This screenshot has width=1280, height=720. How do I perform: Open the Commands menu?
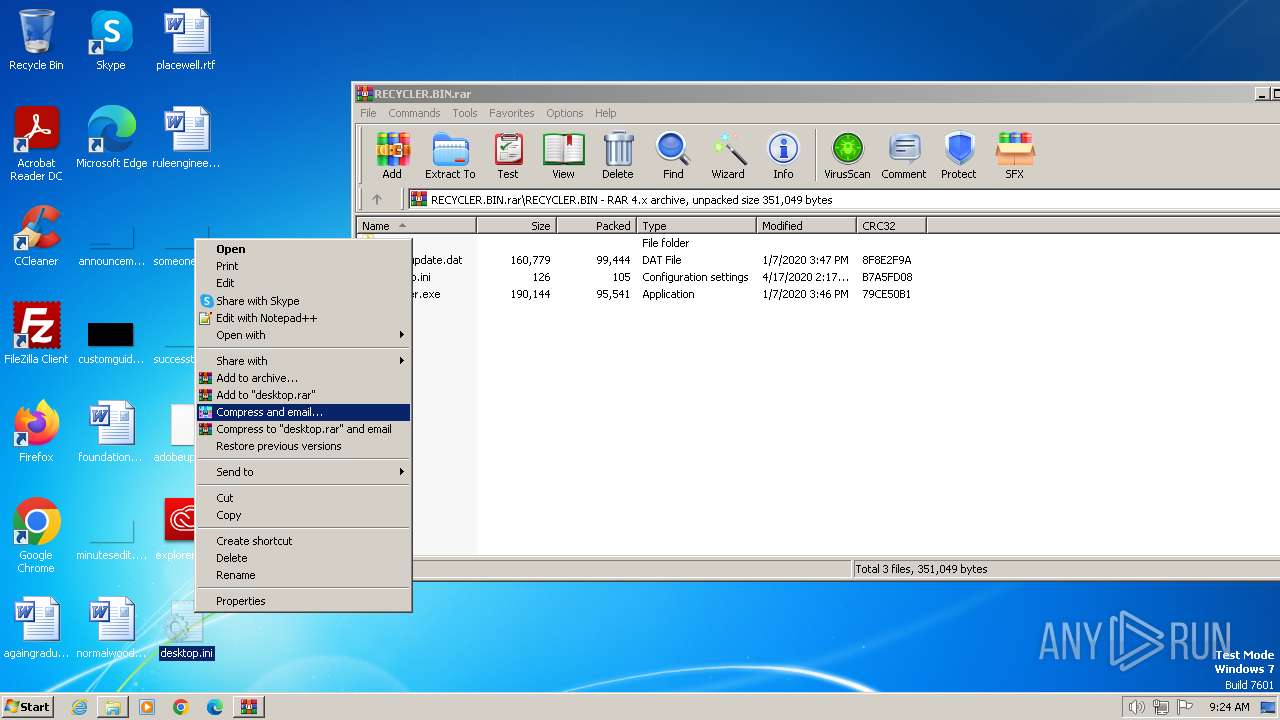coord(414,113)
